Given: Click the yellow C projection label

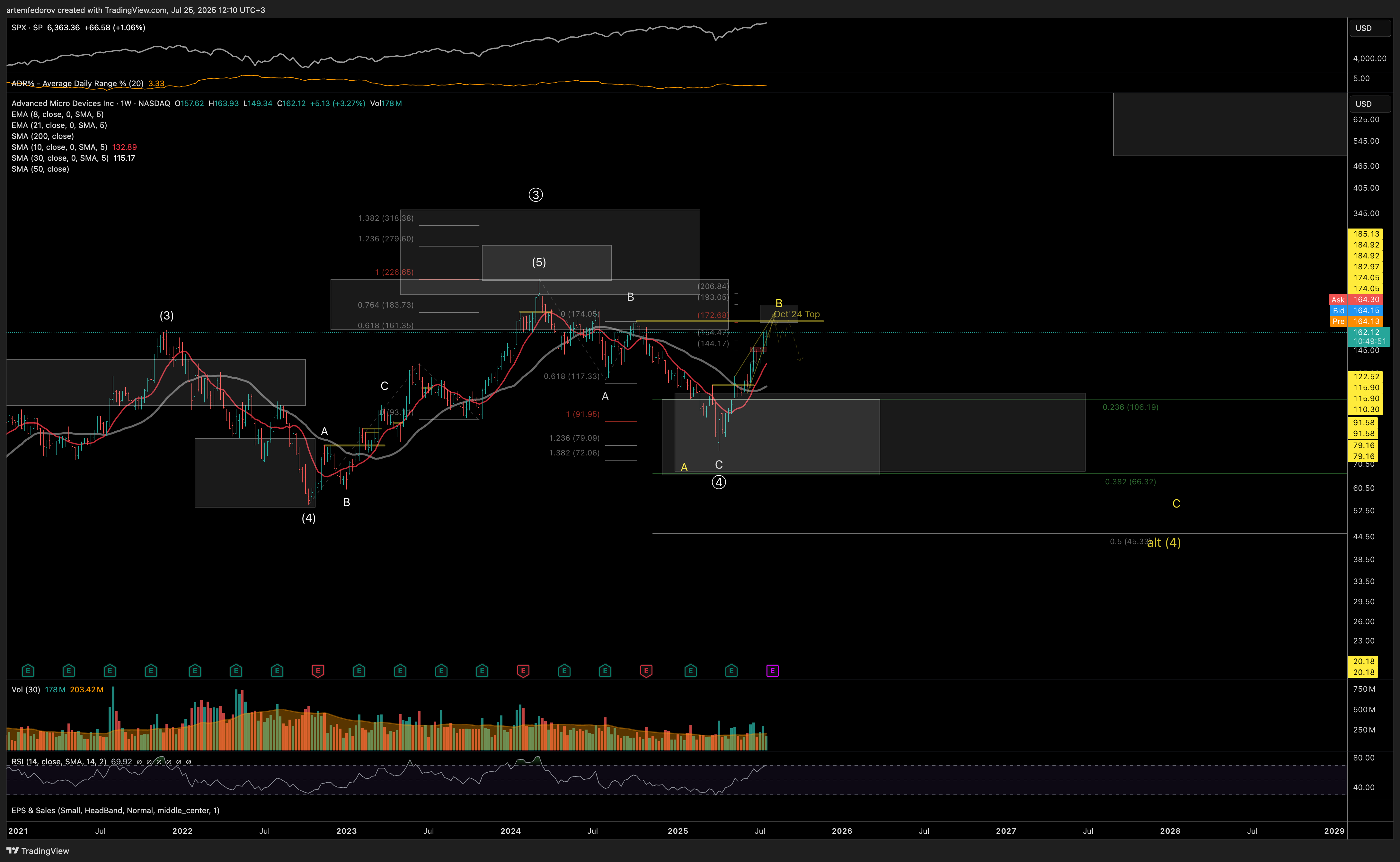Looking at the screenshot, I should [x=1176, y=503].
